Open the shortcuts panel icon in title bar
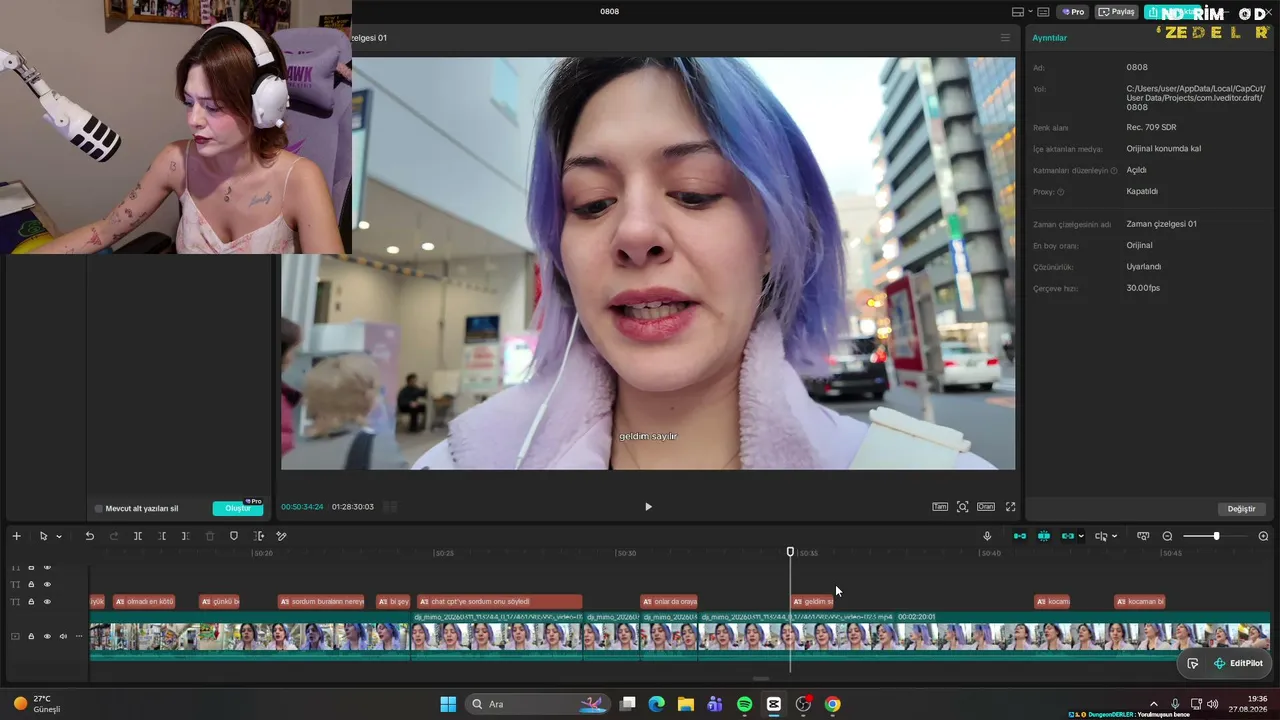 [1043, 12]
